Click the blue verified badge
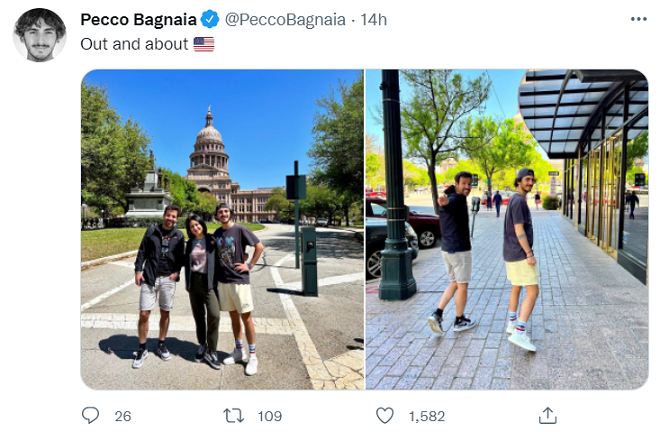The image size is (660, 432). tap(210, 19)
